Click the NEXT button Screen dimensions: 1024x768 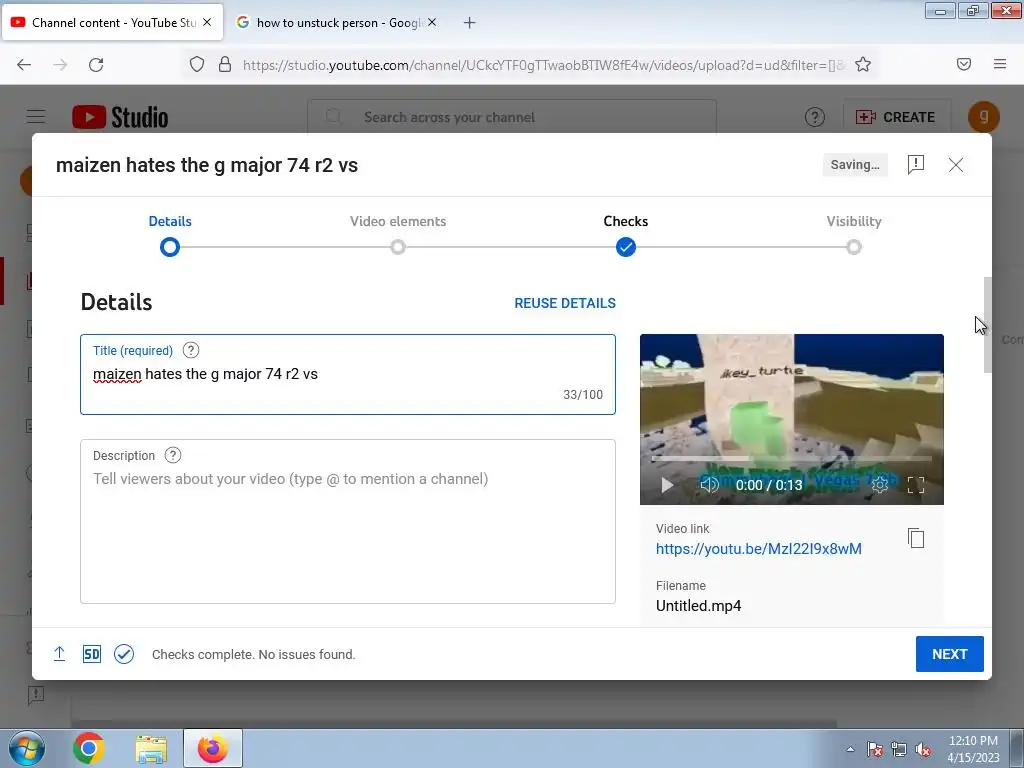tap(950, 654)
